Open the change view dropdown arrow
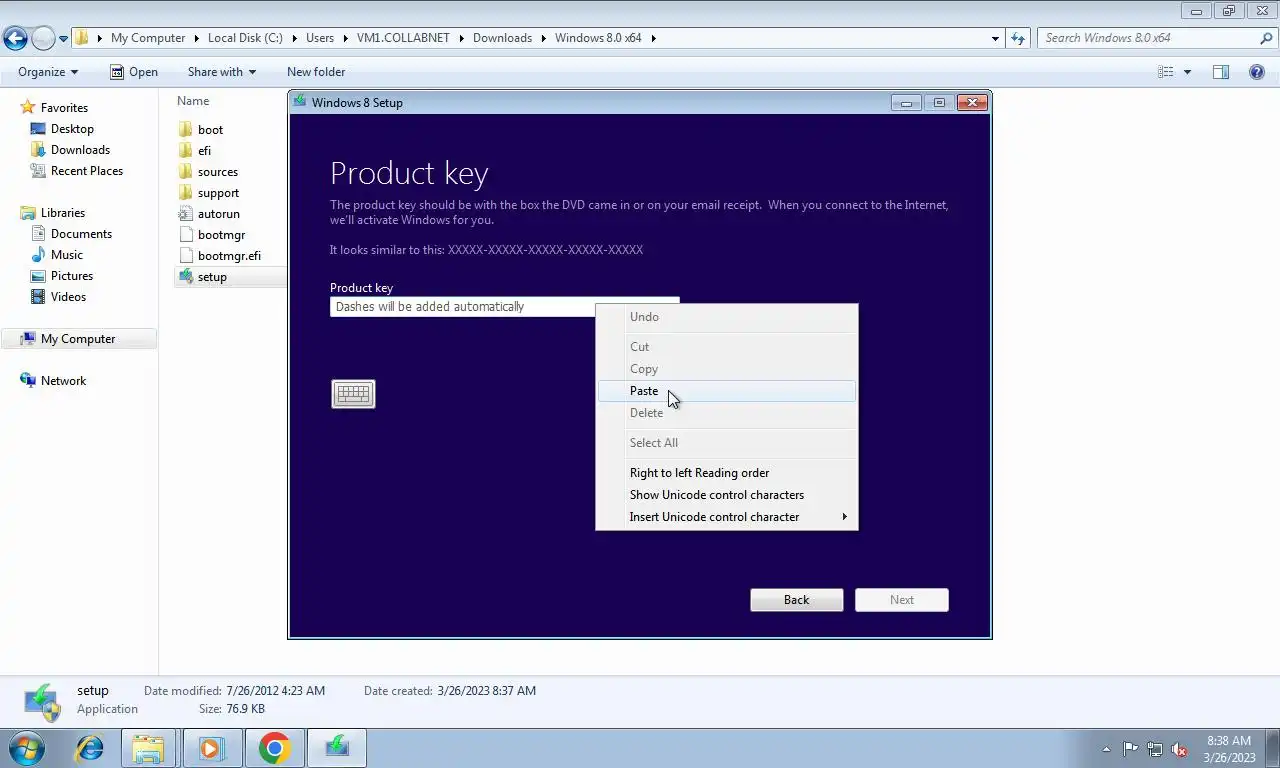The width and height of the screenshot is (1280, 768). [x=1188, y=72]
